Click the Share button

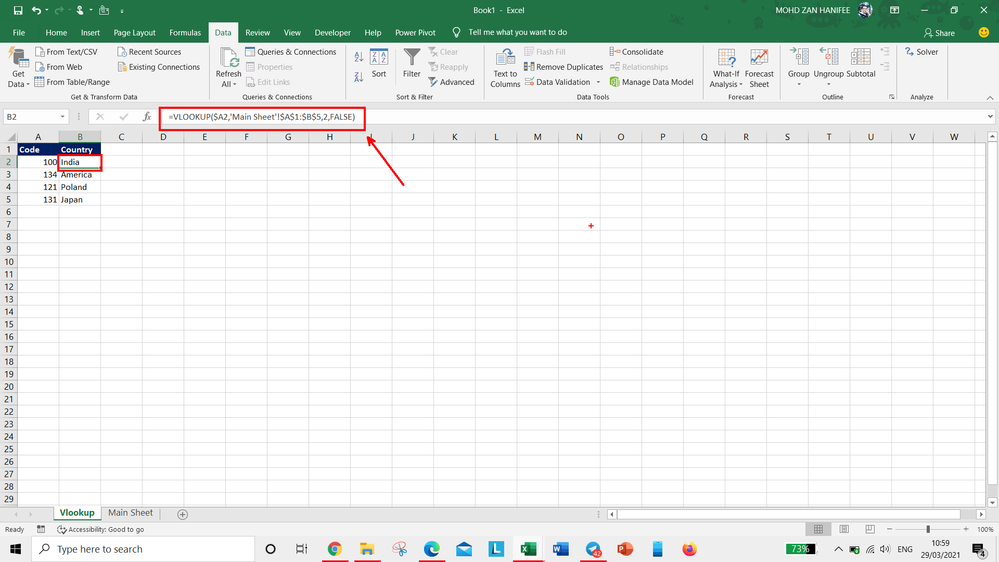939,32
